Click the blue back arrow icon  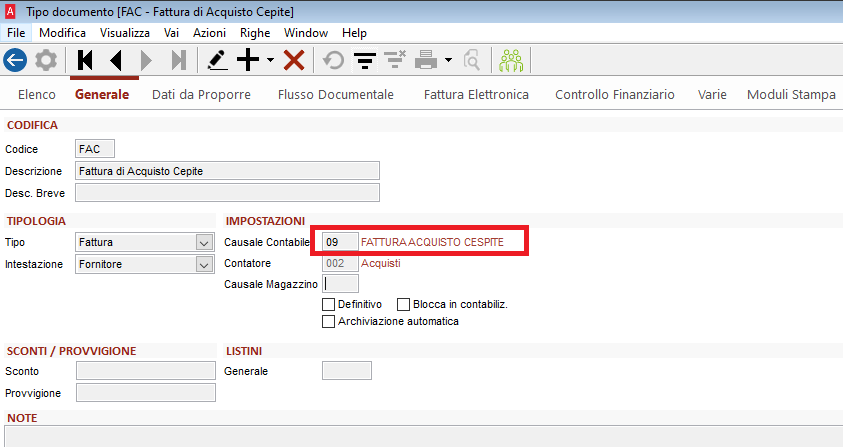click(15, 60)
